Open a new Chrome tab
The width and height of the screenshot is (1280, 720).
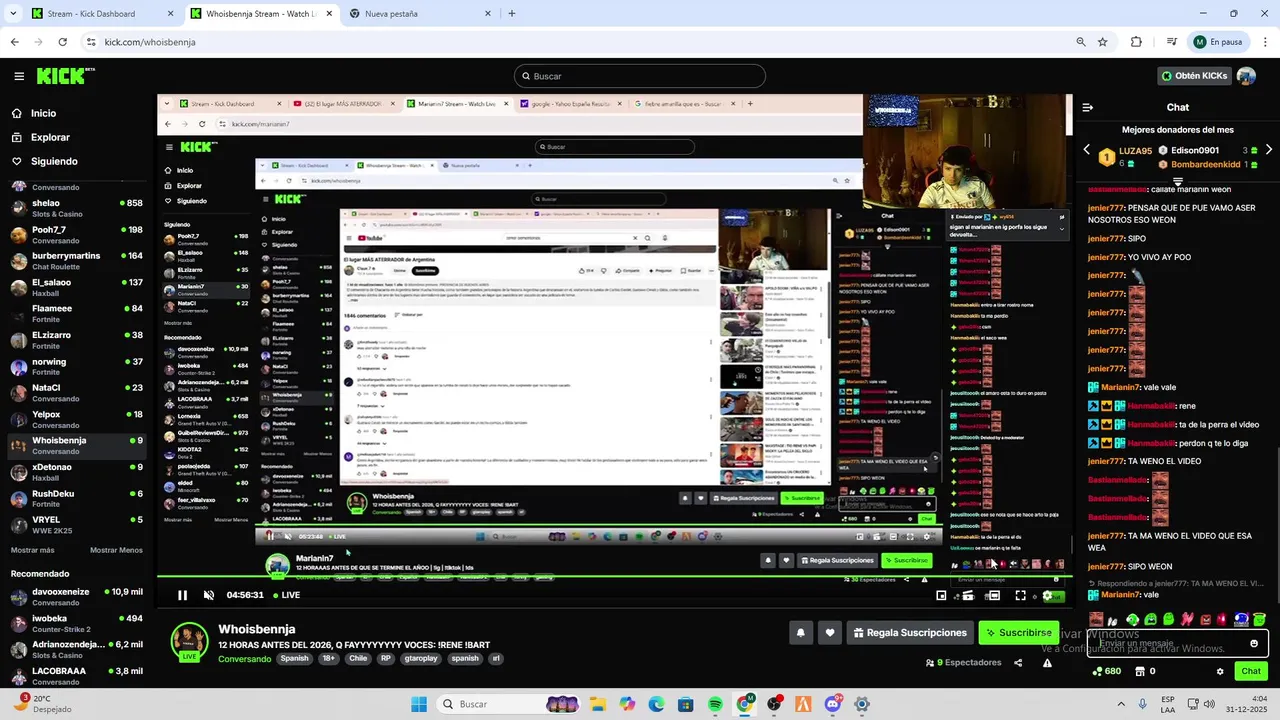pyautogui.click(x=512, y=14)
